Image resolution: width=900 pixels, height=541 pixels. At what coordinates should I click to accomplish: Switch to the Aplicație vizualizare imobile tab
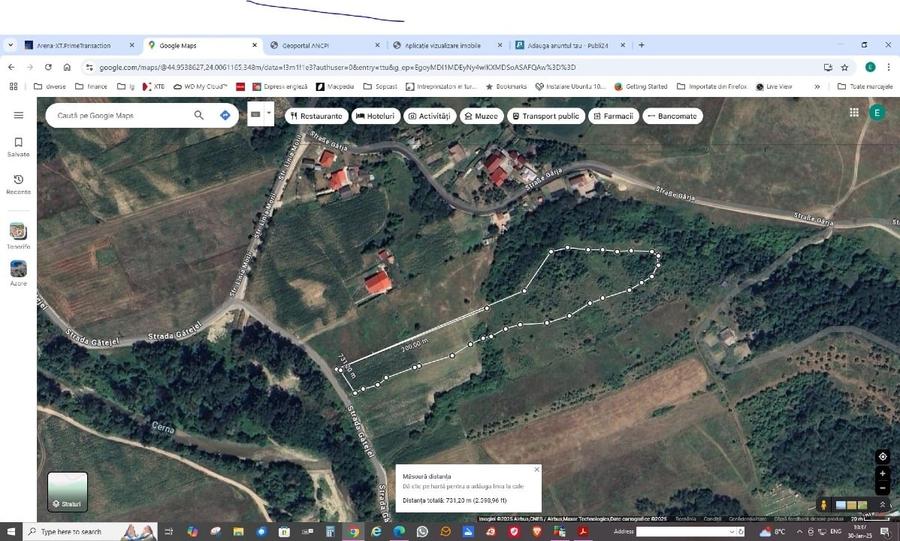(x=447, y=45)
